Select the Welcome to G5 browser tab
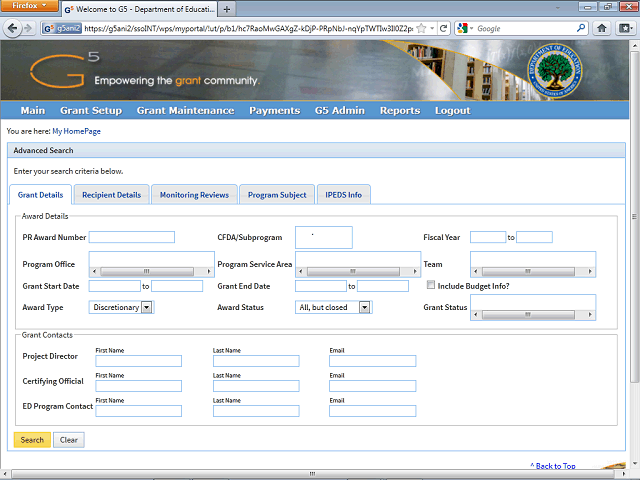This screenshot has width=640, height=480. 140,9
